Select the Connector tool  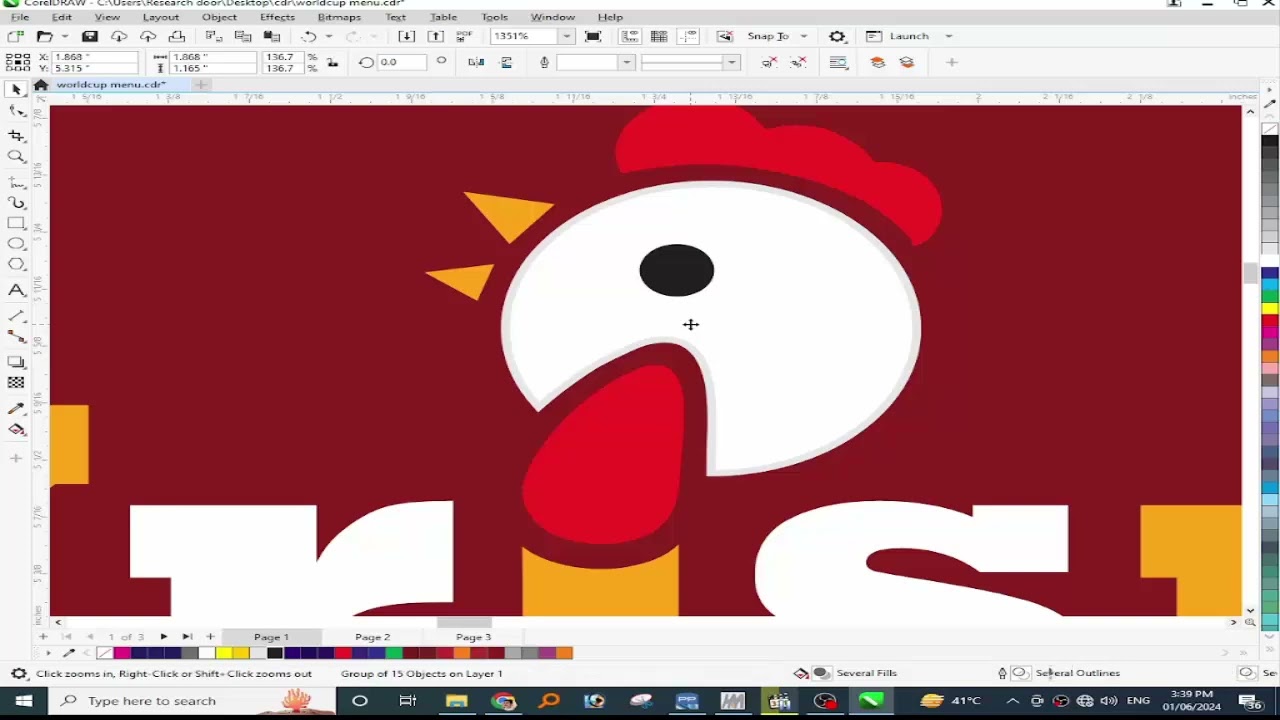click(x=16, y=338)
